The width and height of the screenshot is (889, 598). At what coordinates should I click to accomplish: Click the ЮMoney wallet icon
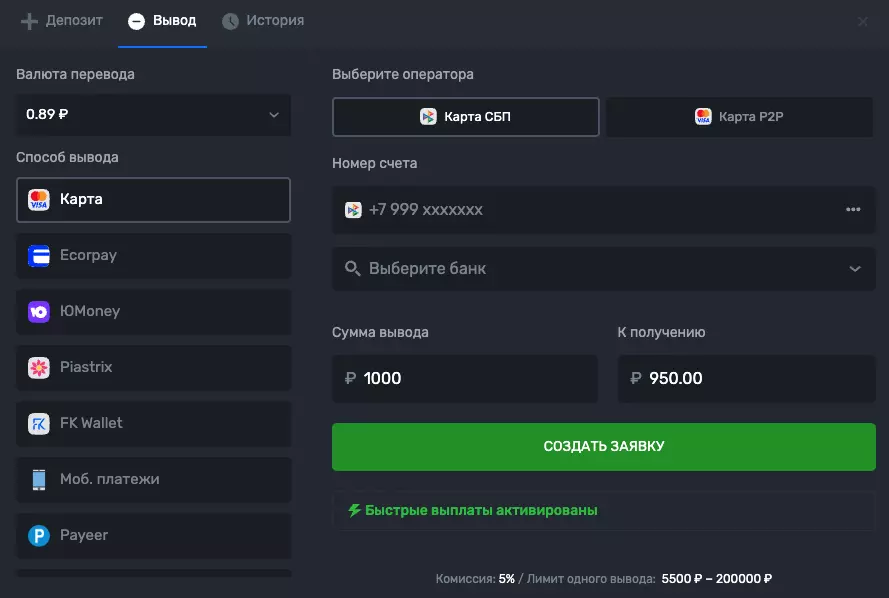click(39, 311)
